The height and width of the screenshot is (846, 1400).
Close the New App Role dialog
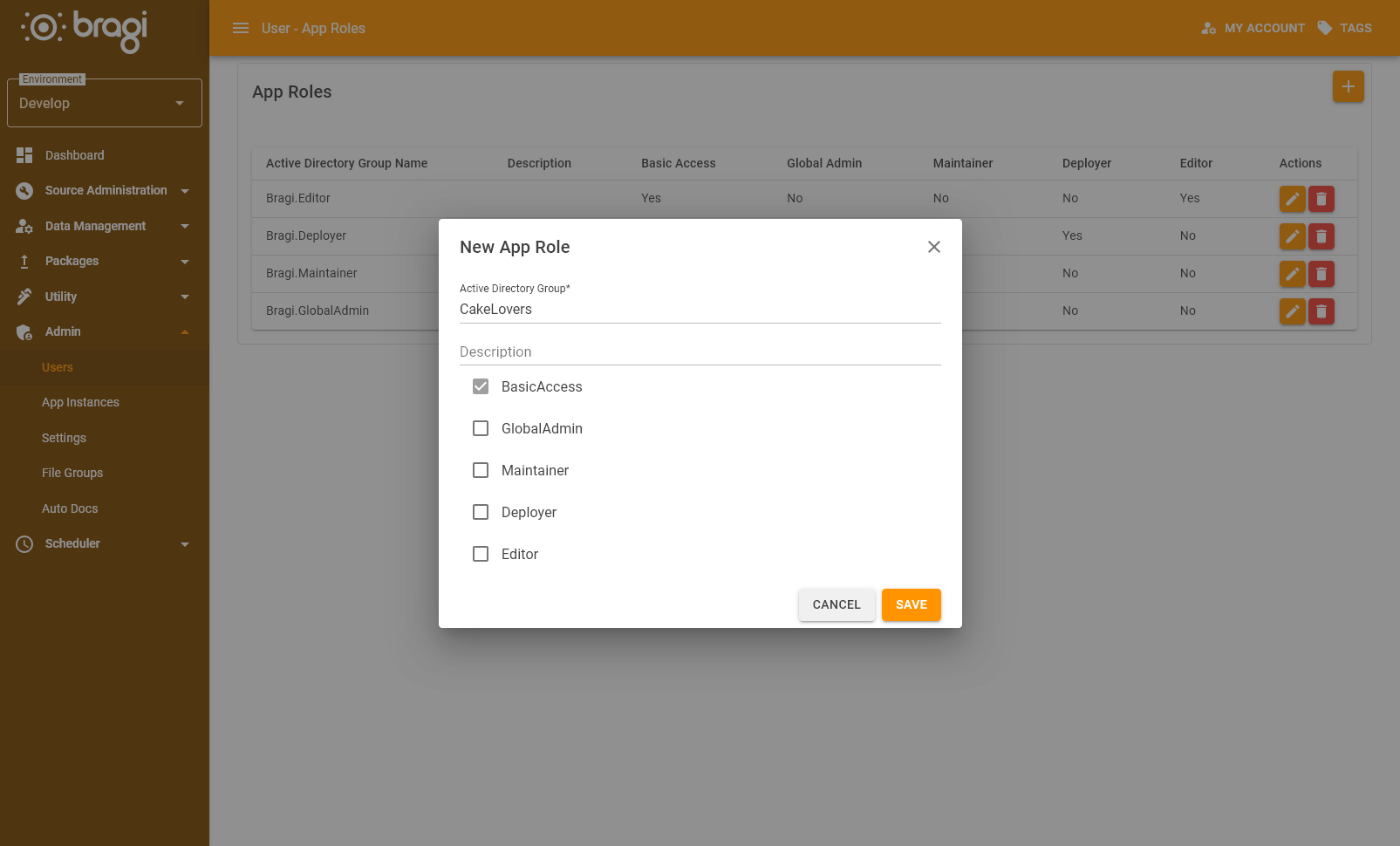(933, 247)
